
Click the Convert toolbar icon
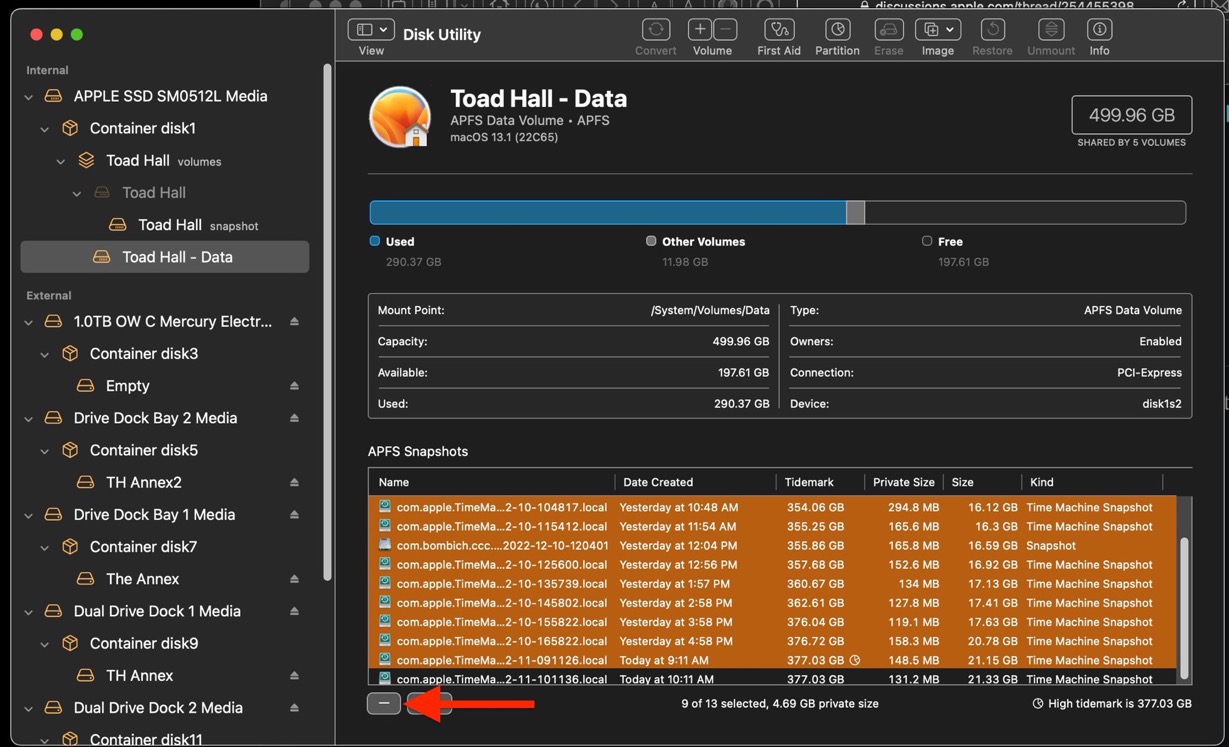pos(655,30)
